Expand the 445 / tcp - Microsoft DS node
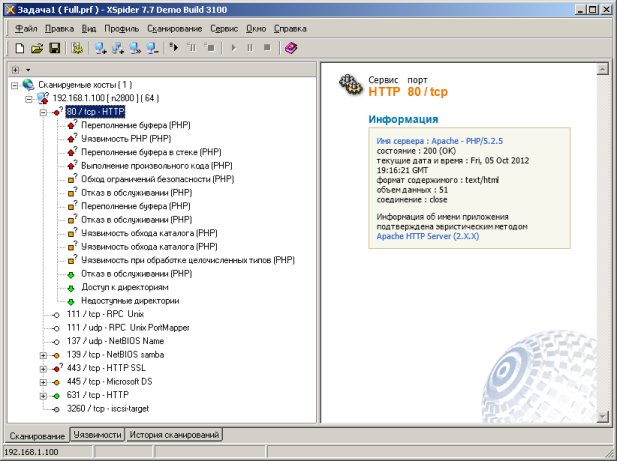This screenshot has width=617, height=461. click(x=43, y=382)
